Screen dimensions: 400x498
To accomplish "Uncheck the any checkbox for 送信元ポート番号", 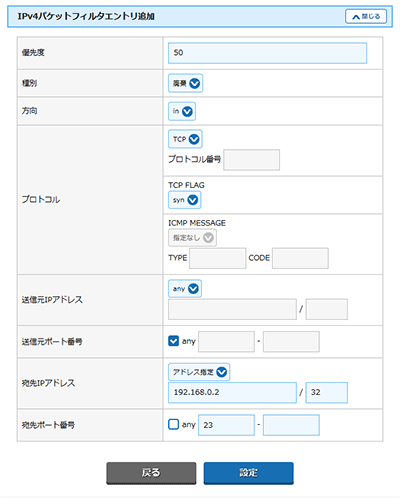I will point(173,341).
